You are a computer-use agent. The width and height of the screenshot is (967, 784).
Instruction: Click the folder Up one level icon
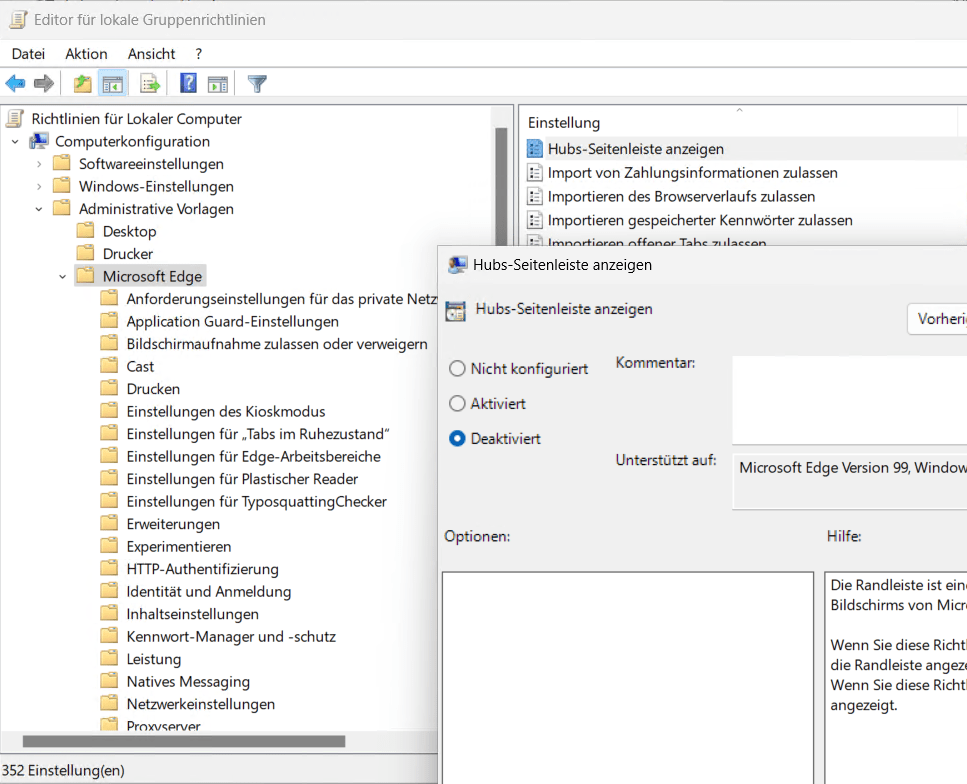(x=82, y=83)
